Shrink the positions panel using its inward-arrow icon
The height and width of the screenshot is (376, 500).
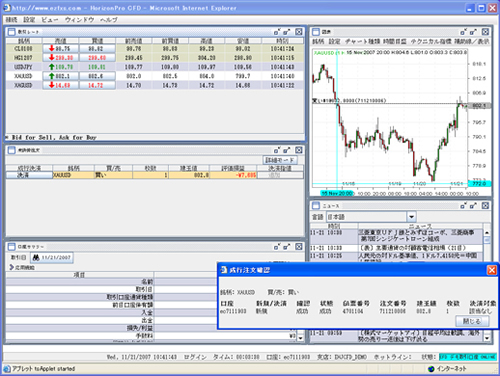click(x=277, y=150)
